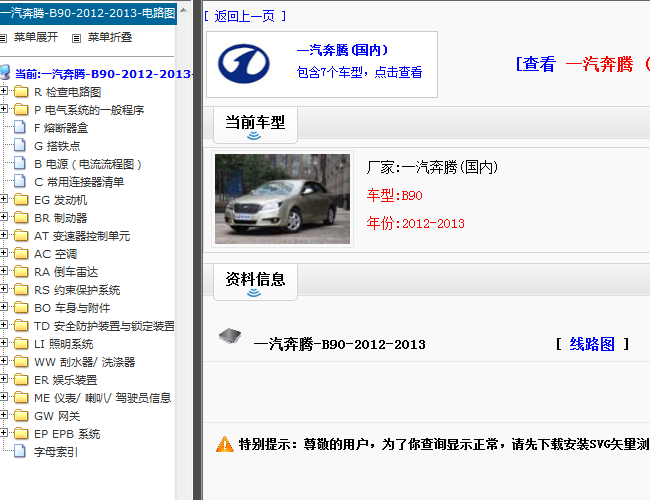Click the root tree computer icon
This screenshot has height=500, width=650.
coord(5,72)
